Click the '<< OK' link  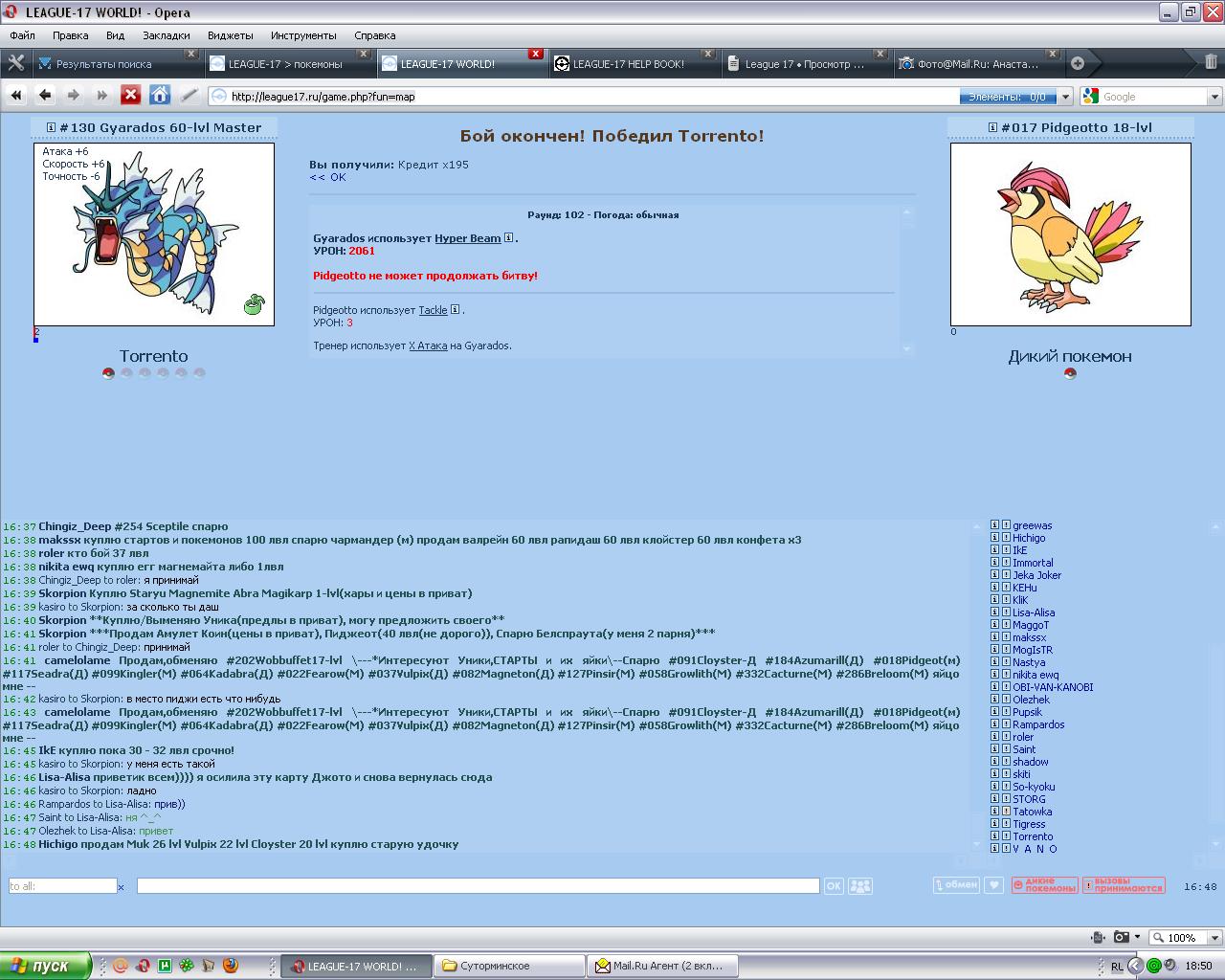point(327,177)
